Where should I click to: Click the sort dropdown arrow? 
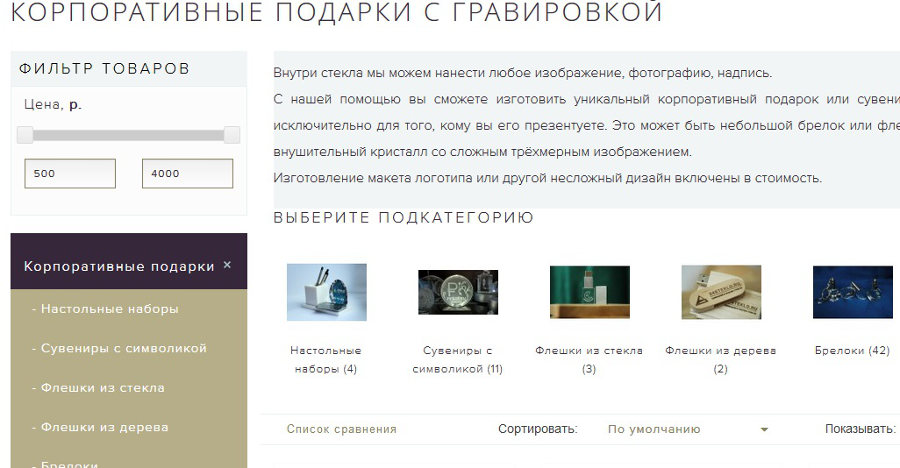pos(765,430)
